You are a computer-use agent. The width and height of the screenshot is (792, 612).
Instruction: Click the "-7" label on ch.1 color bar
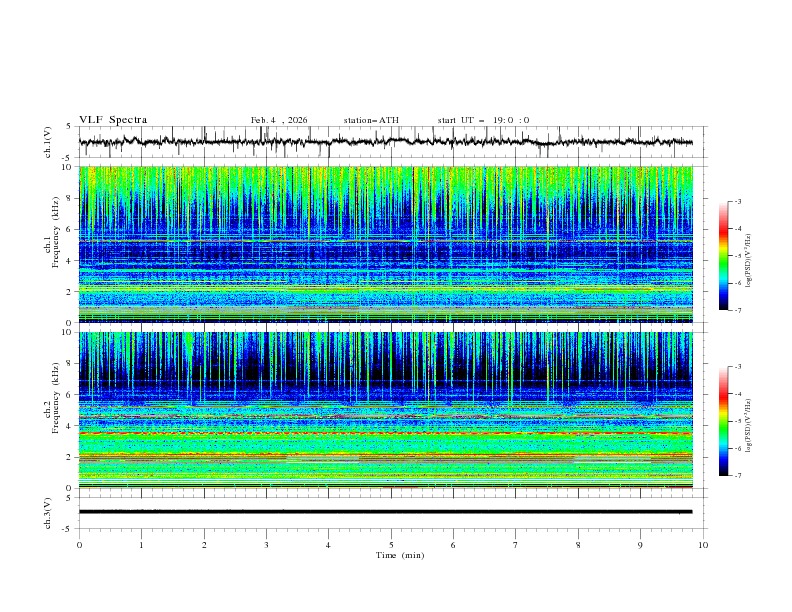click(x=738, y=310)
